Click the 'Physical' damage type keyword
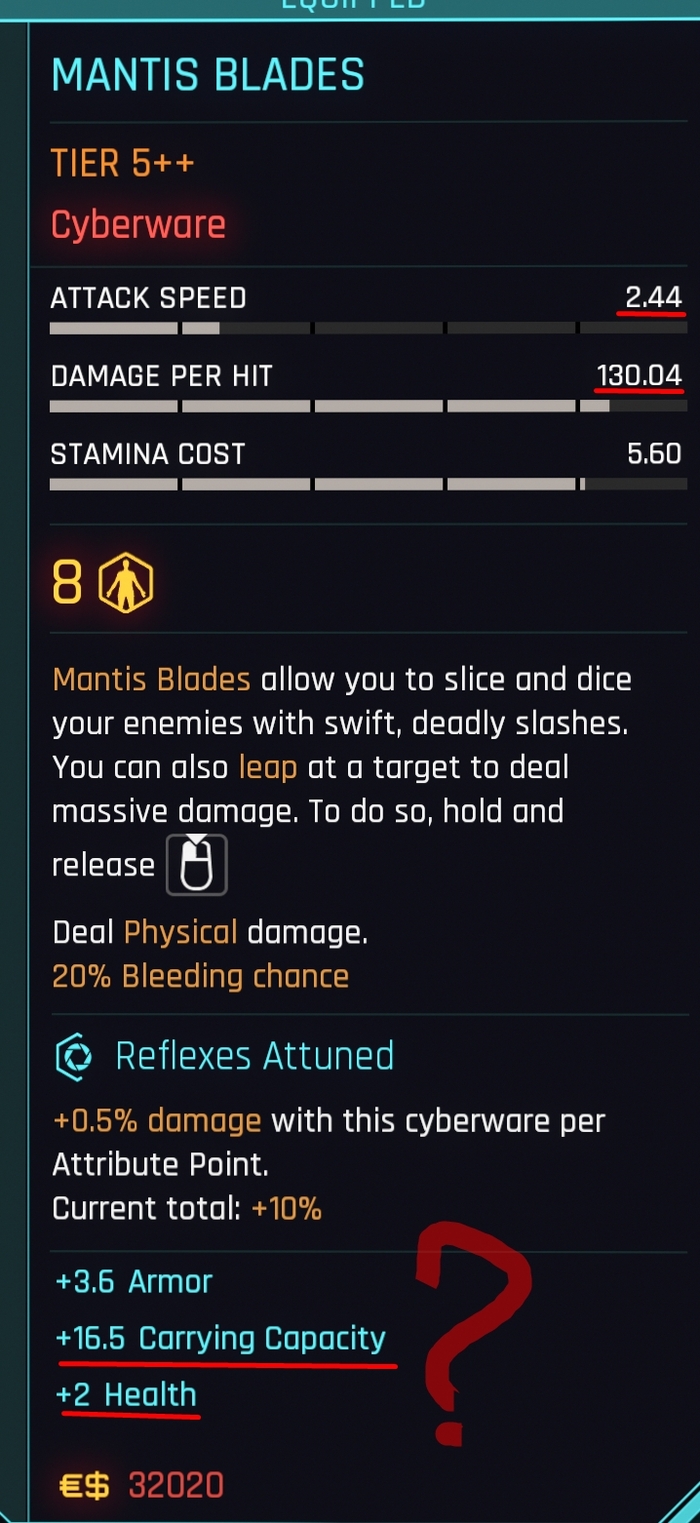The image size is (700, 1523). pyautogui.click(x=180, y=933)
